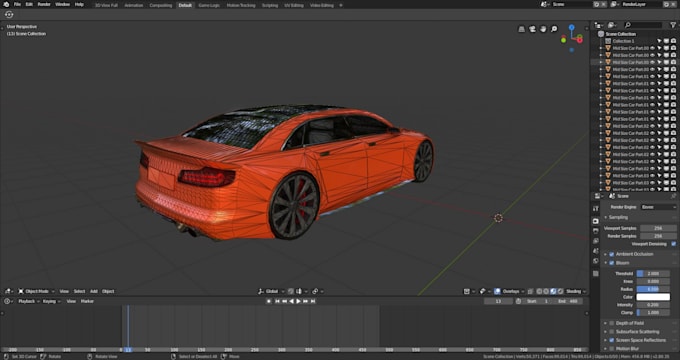Open the outliner editor type dropdown
Viewport: 680px width, 360px height.
599,25
